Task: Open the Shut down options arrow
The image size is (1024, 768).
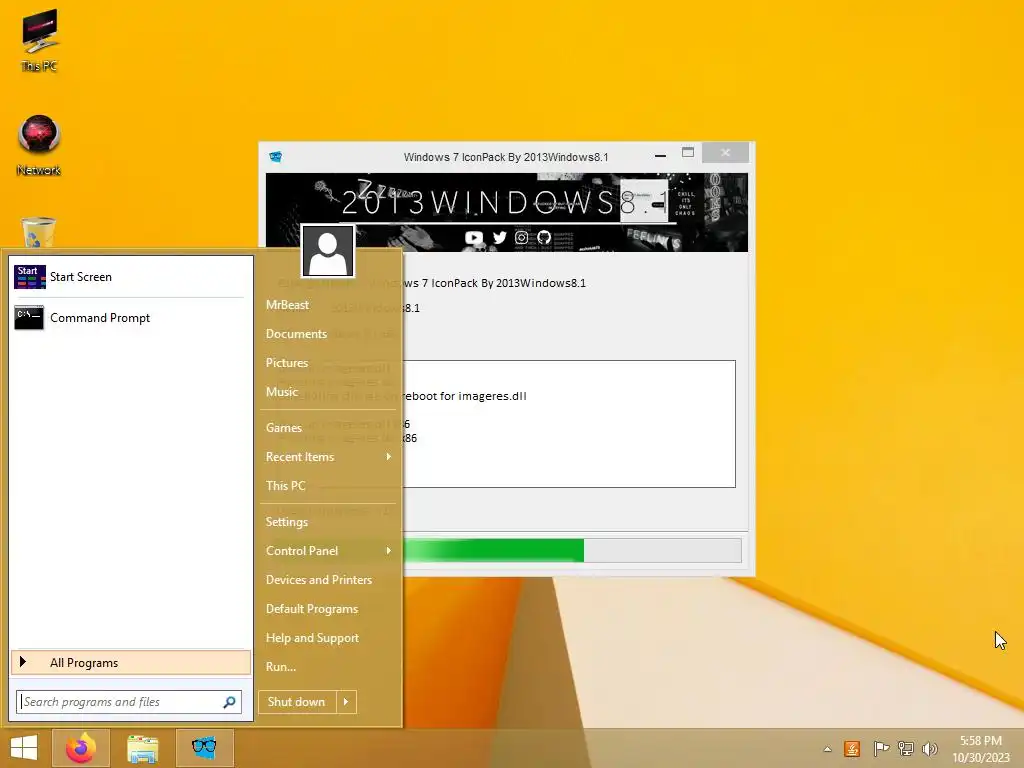Action: (346, 702)
